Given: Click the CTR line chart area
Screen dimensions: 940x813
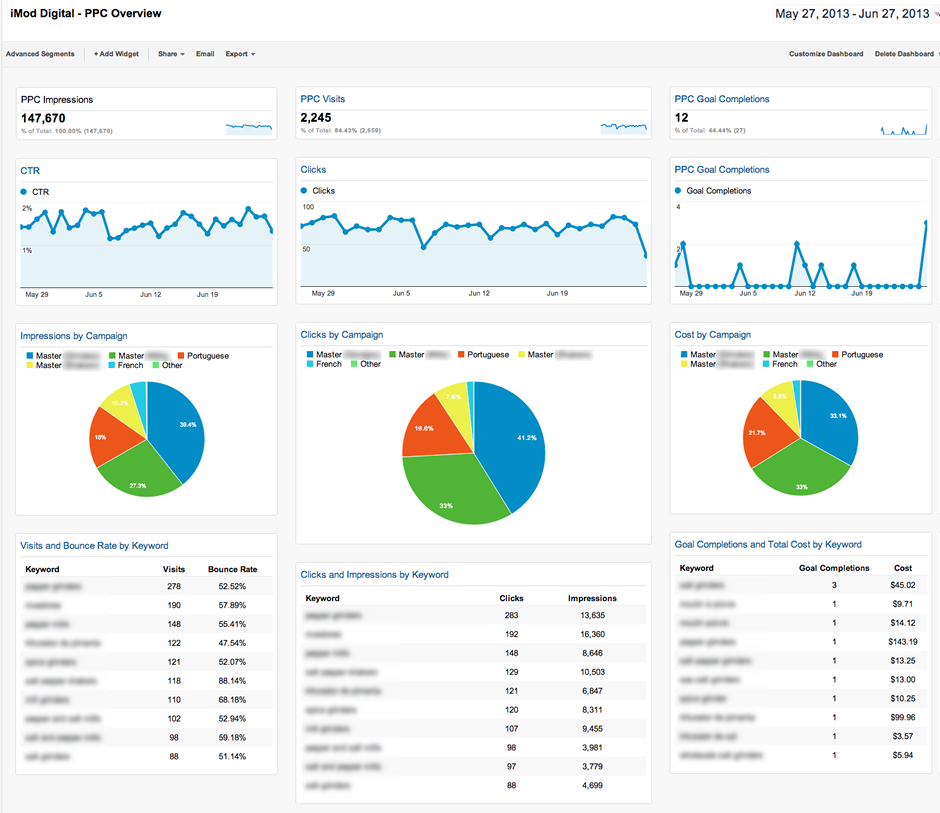Looking at the screenshot, I should point(147,246).
